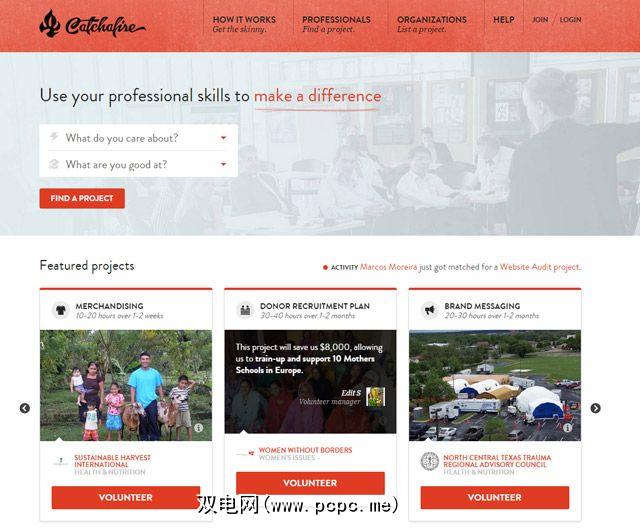The height and width of the screenshot is (528, 640).
Task: Click the Donor Recruitment Plan people icon
Action: point(245,310)
